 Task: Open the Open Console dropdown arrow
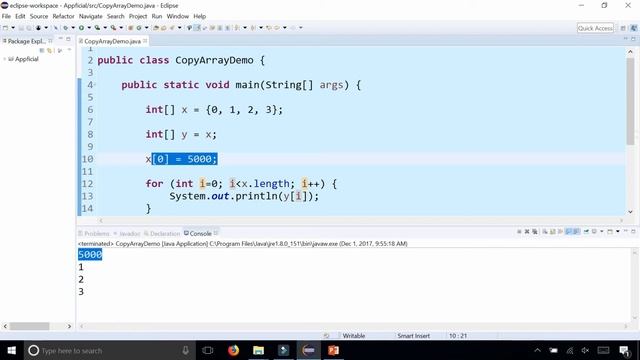point(618,231)
